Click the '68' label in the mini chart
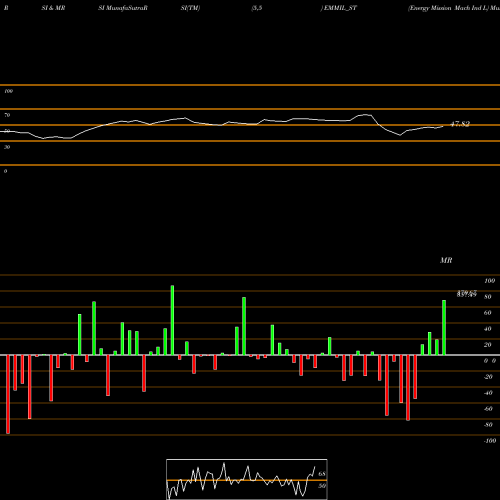The width and height of the screenshot is (500, 500). click(322, 474)
